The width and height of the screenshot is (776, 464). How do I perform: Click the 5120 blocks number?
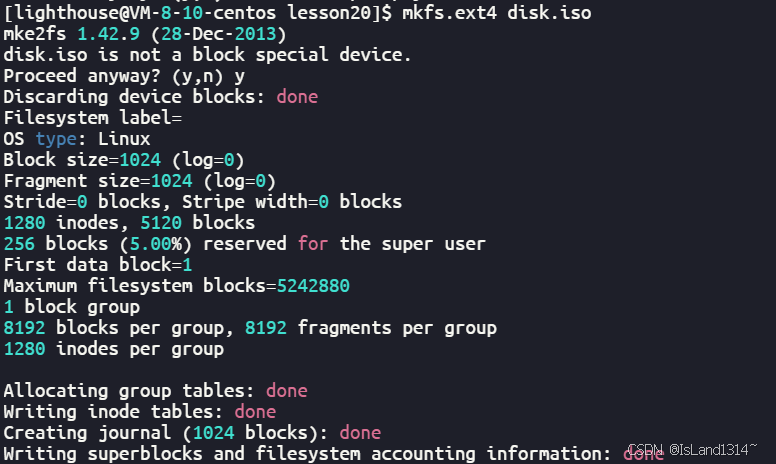tap(161, 223)
